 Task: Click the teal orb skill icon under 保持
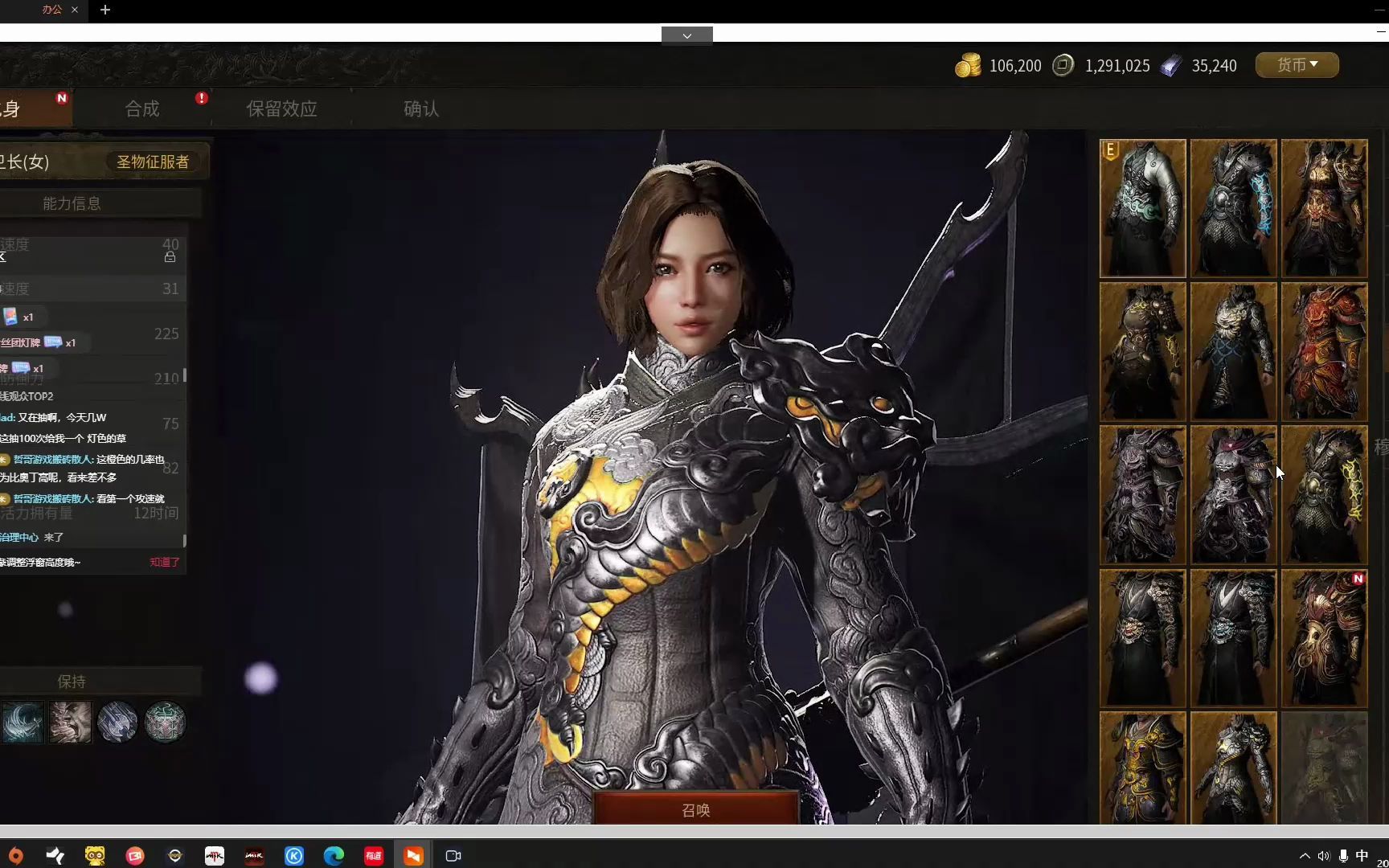165,722
